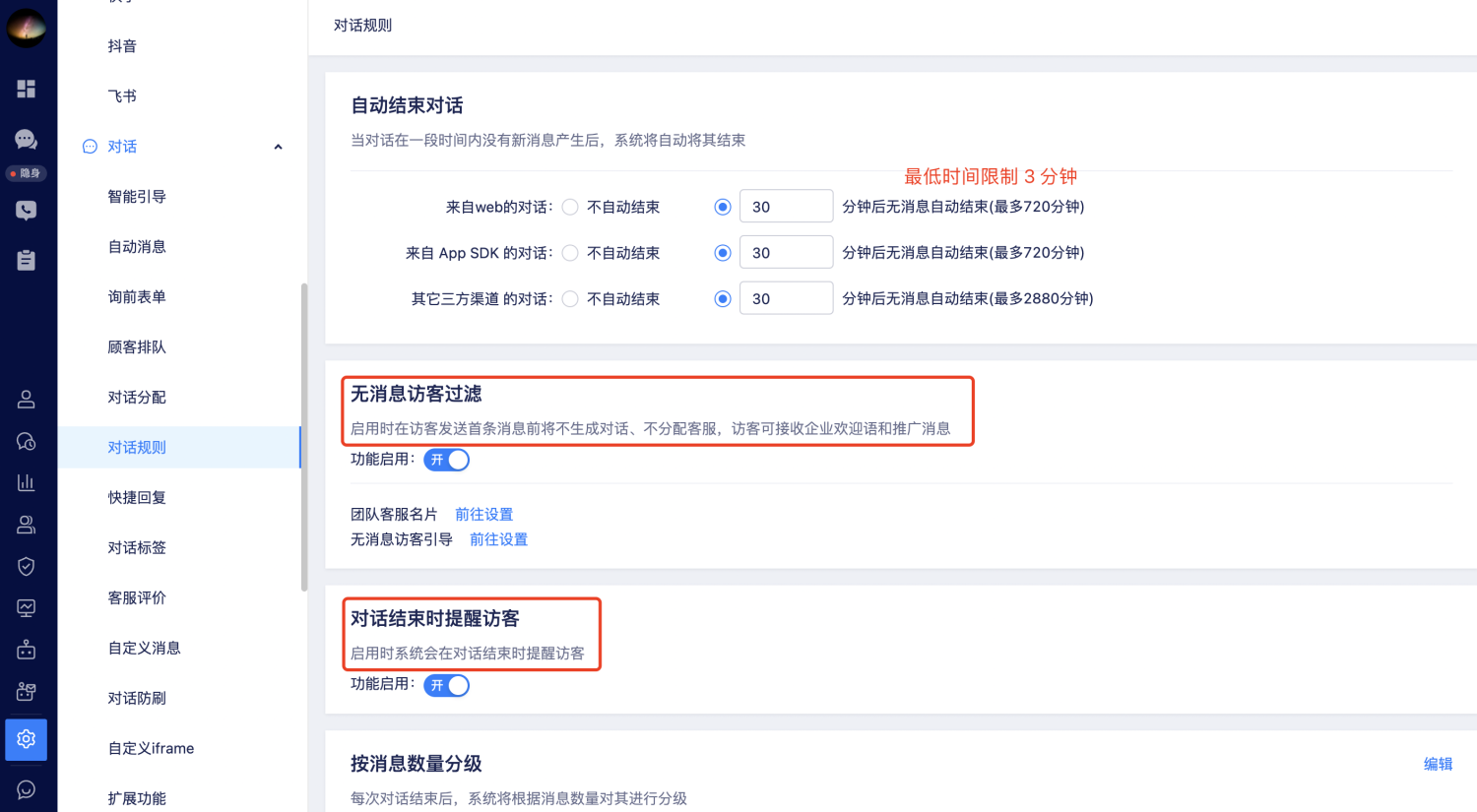The width and height of the screenshot is (1477, 812).
Task: Open the robot with mail icon
Action: click(27, 692)
